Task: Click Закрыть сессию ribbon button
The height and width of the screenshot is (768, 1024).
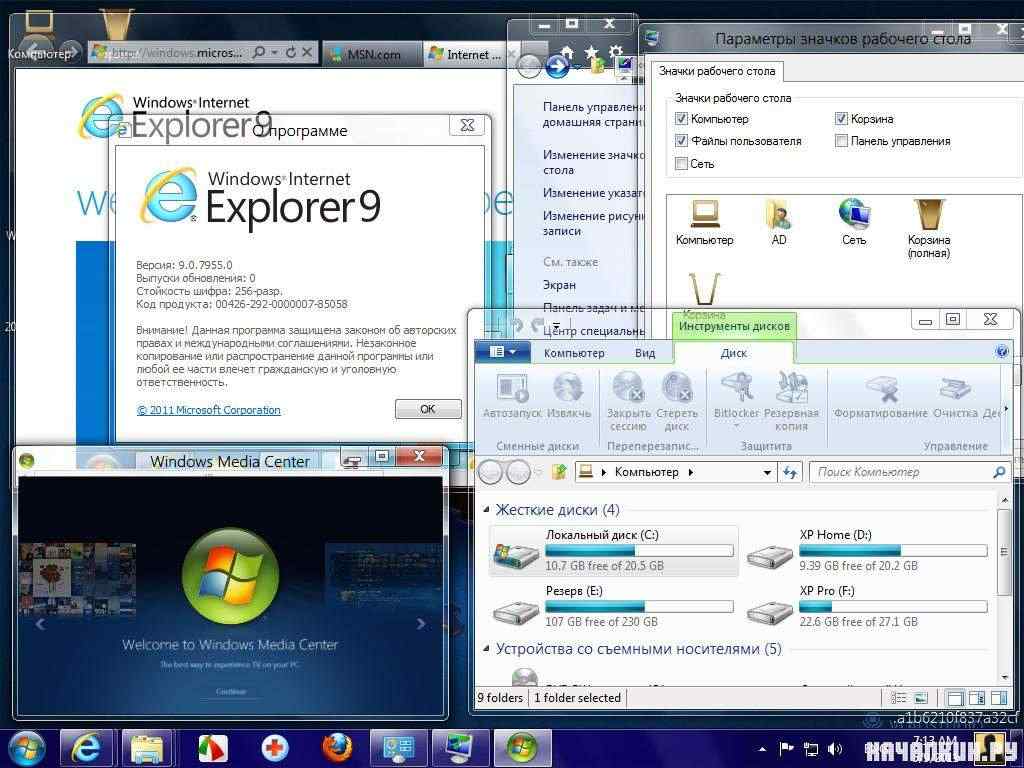Action: (x=628, y=402)
